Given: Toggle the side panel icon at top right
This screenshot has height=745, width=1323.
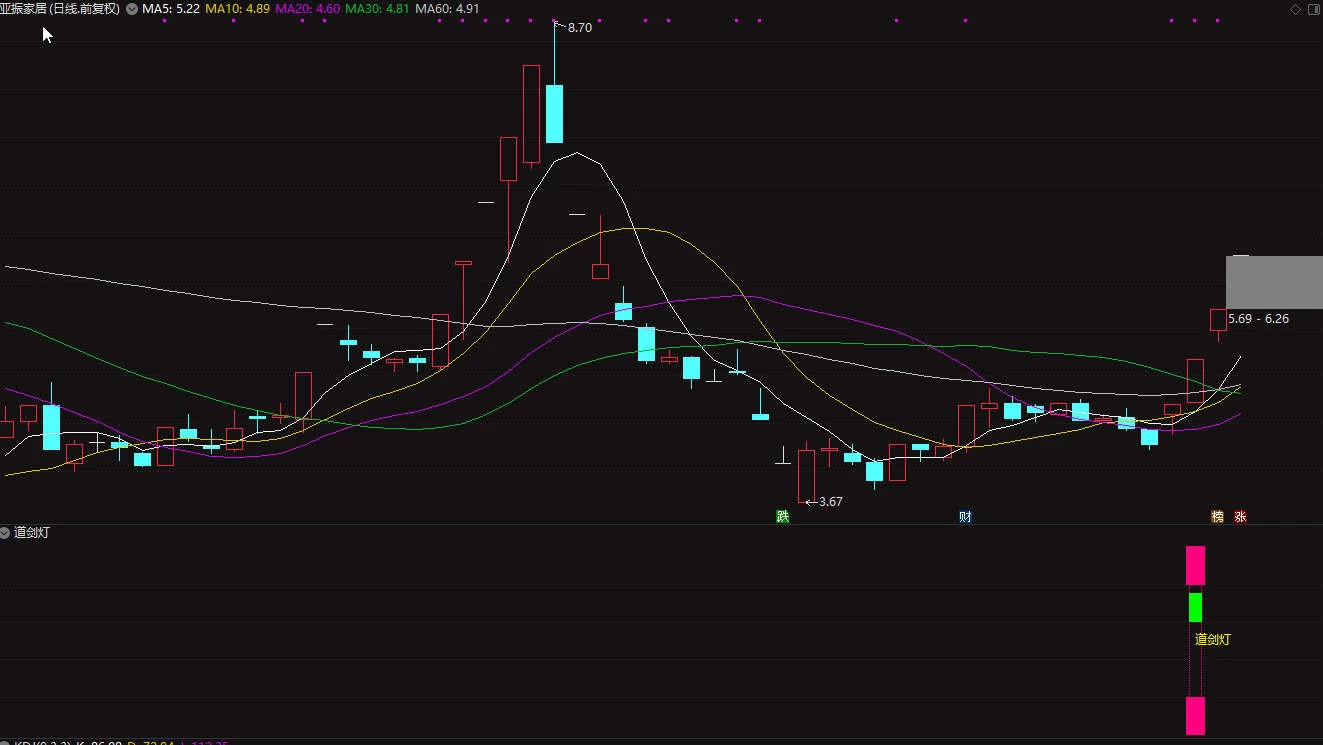Looking at the screenshot, I should [x=1313, y=9].
